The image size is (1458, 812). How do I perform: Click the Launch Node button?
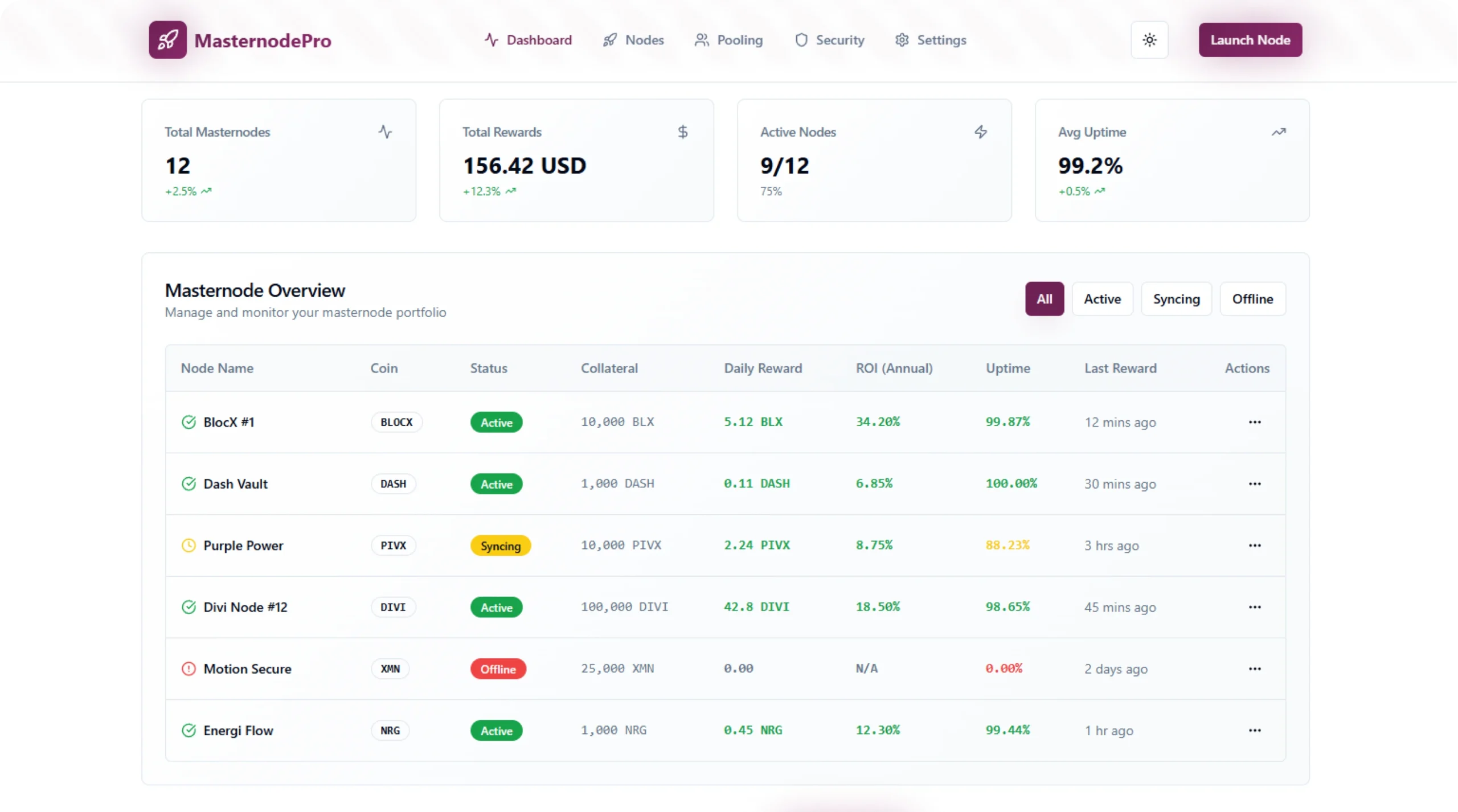click(x=1250, y=40)
